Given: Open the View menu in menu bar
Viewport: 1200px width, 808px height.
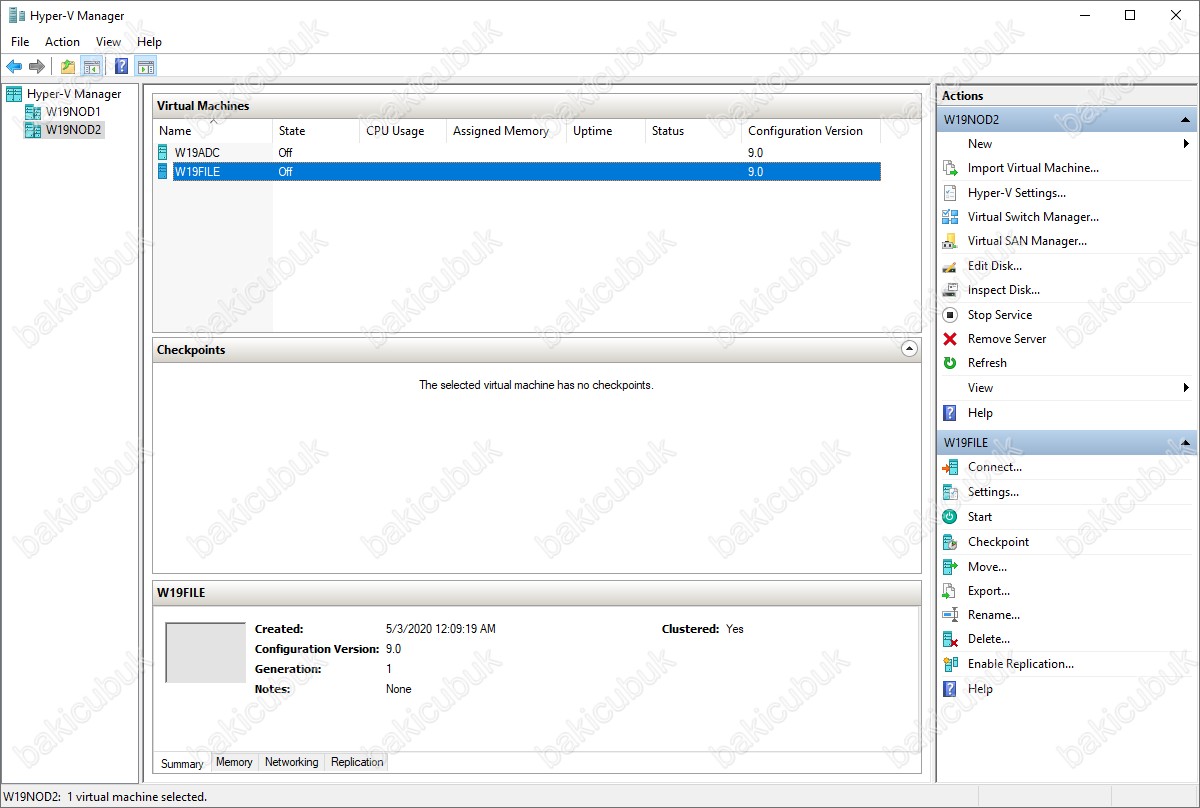Looking at the screenshot, I should (108, 42).
